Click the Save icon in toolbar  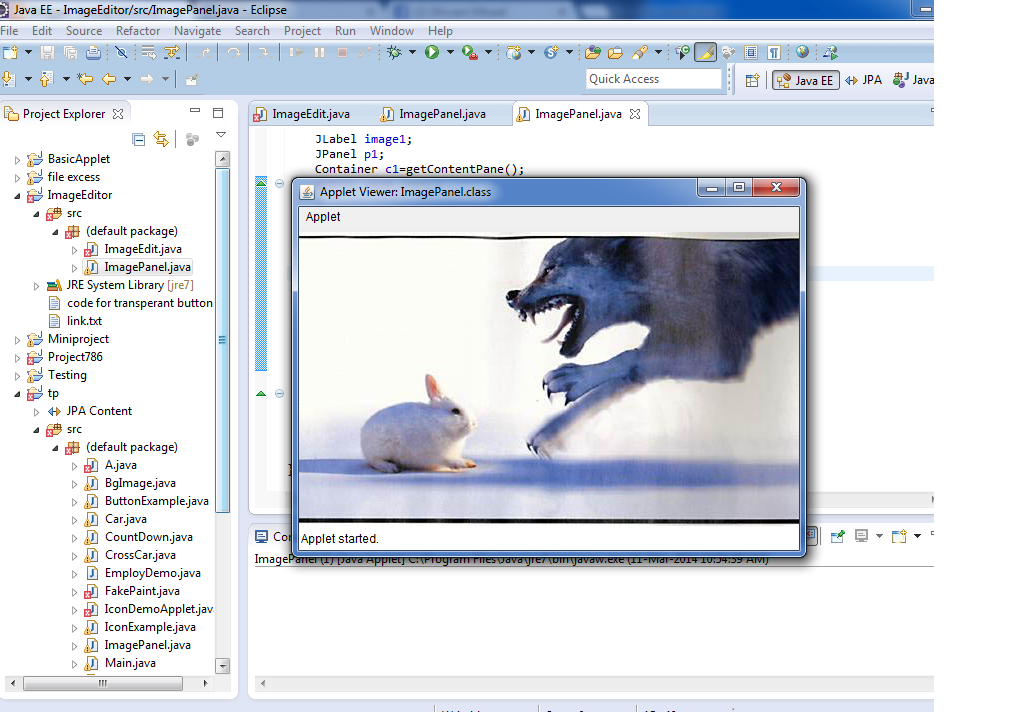pyautogui.click(x=47, y=53)
